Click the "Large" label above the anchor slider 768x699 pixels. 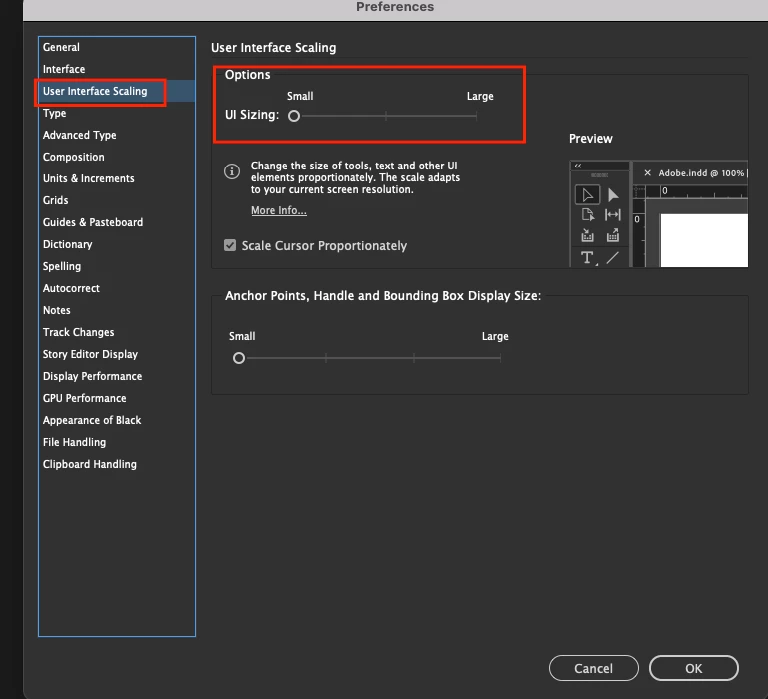click(495, 337)
